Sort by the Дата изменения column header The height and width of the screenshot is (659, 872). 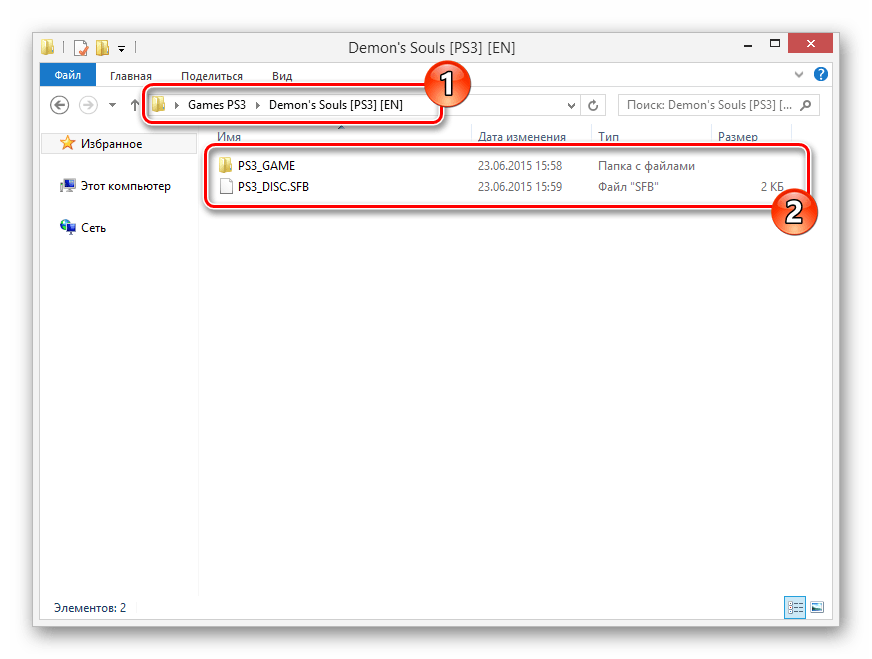pos(521,137)
